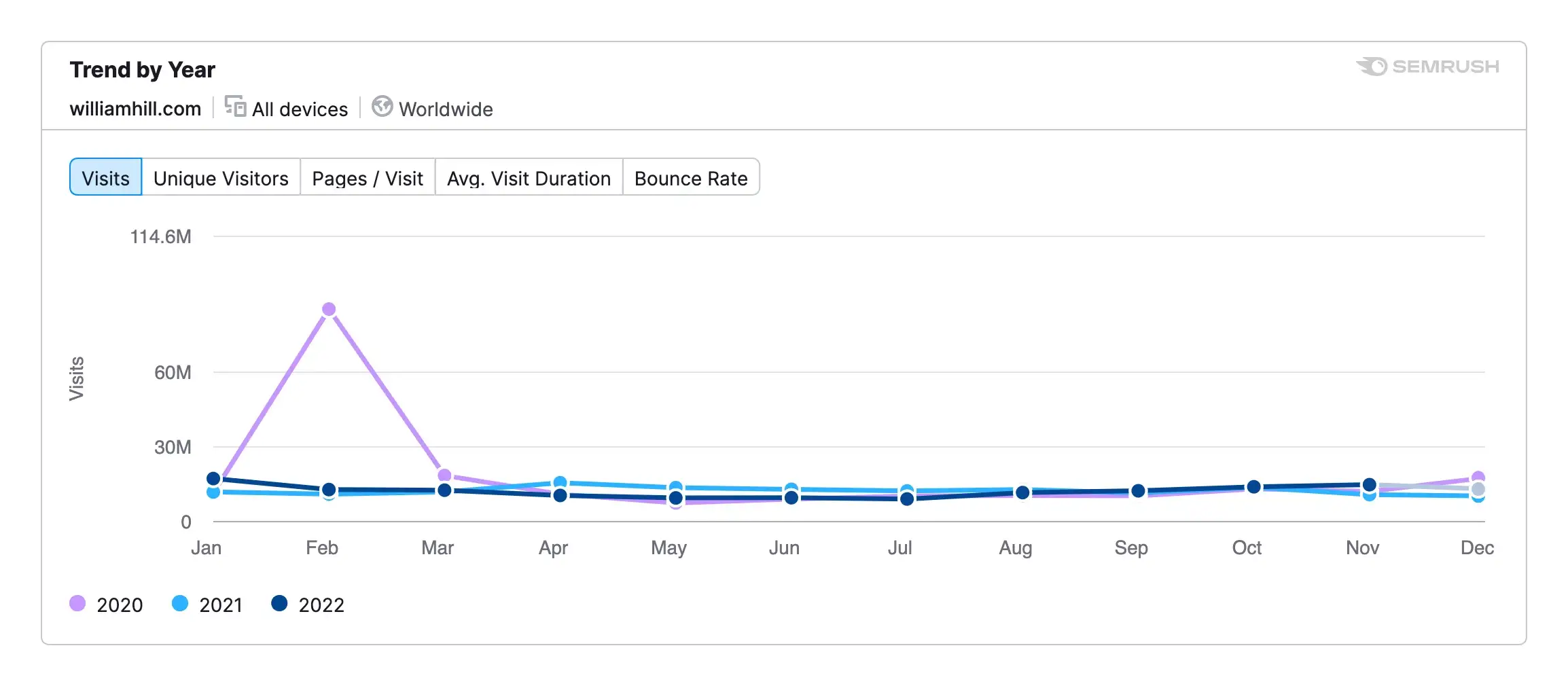Image resolution: width=1568 pixels, height=686 pixels.
Task: Click the All devices icon
Action: click(235, 107)
